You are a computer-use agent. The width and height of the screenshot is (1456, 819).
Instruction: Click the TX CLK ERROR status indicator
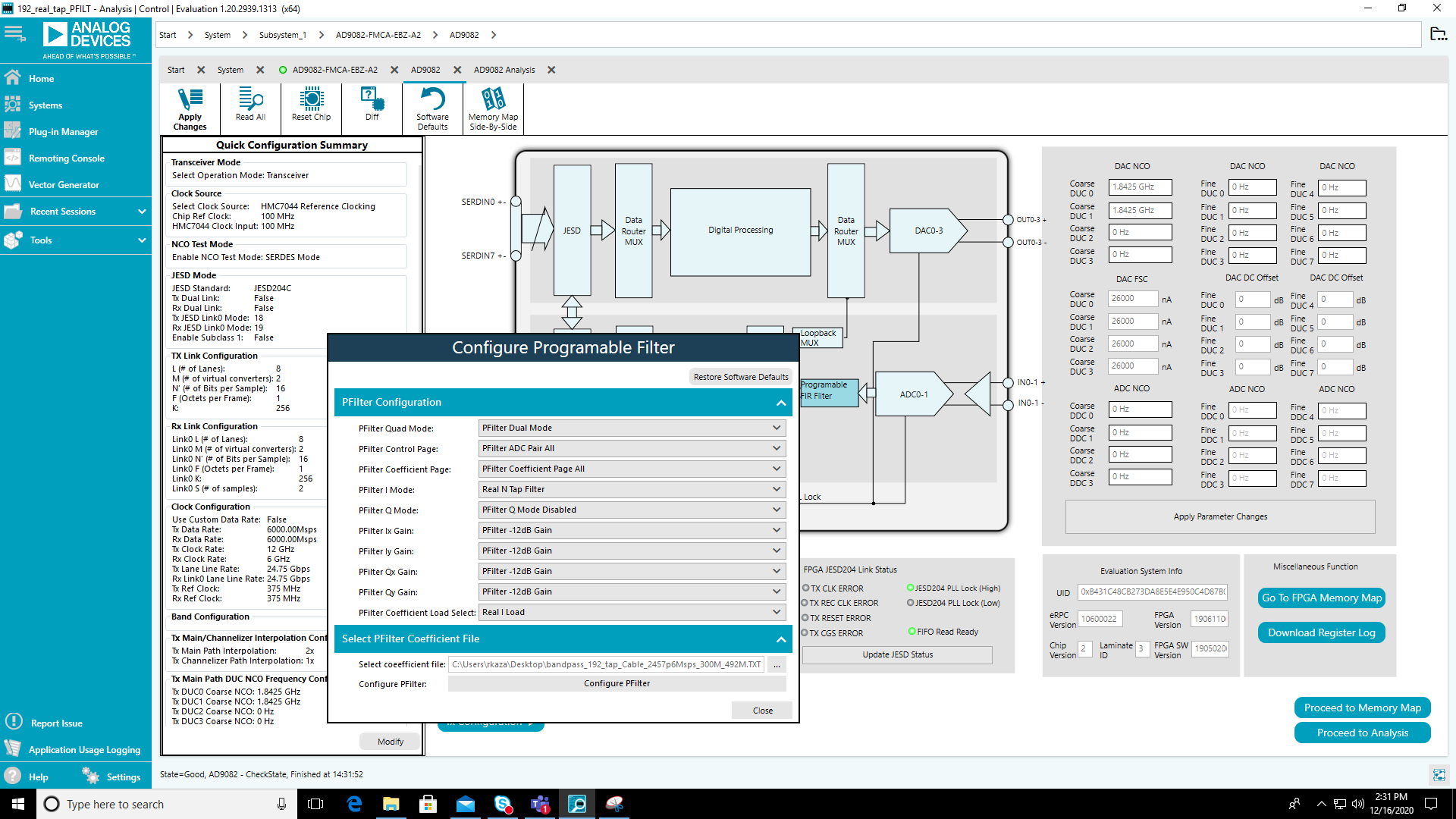[x=806, y=588]
